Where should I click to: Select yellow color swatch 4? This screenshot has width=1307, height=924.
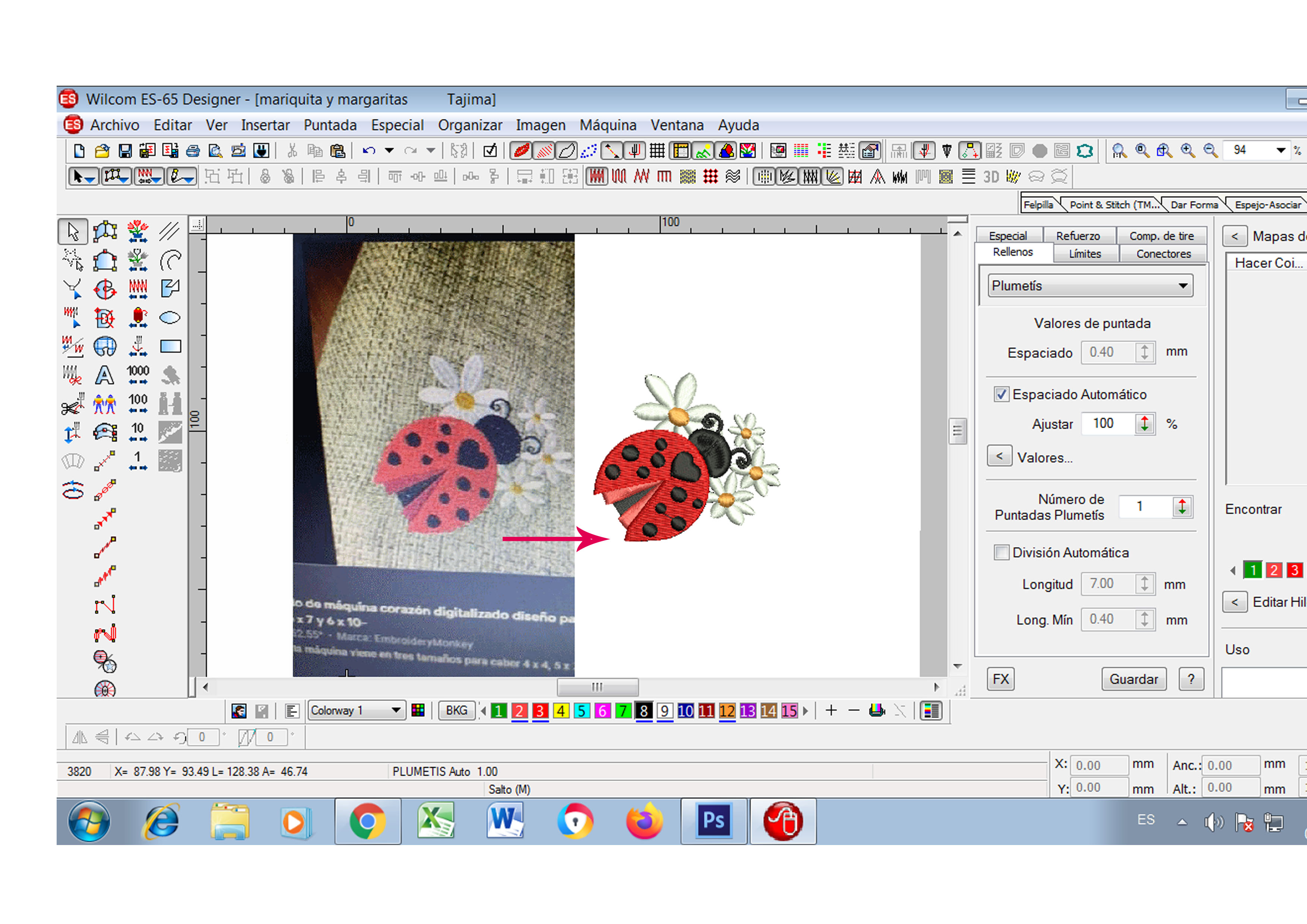click(561, 711)
